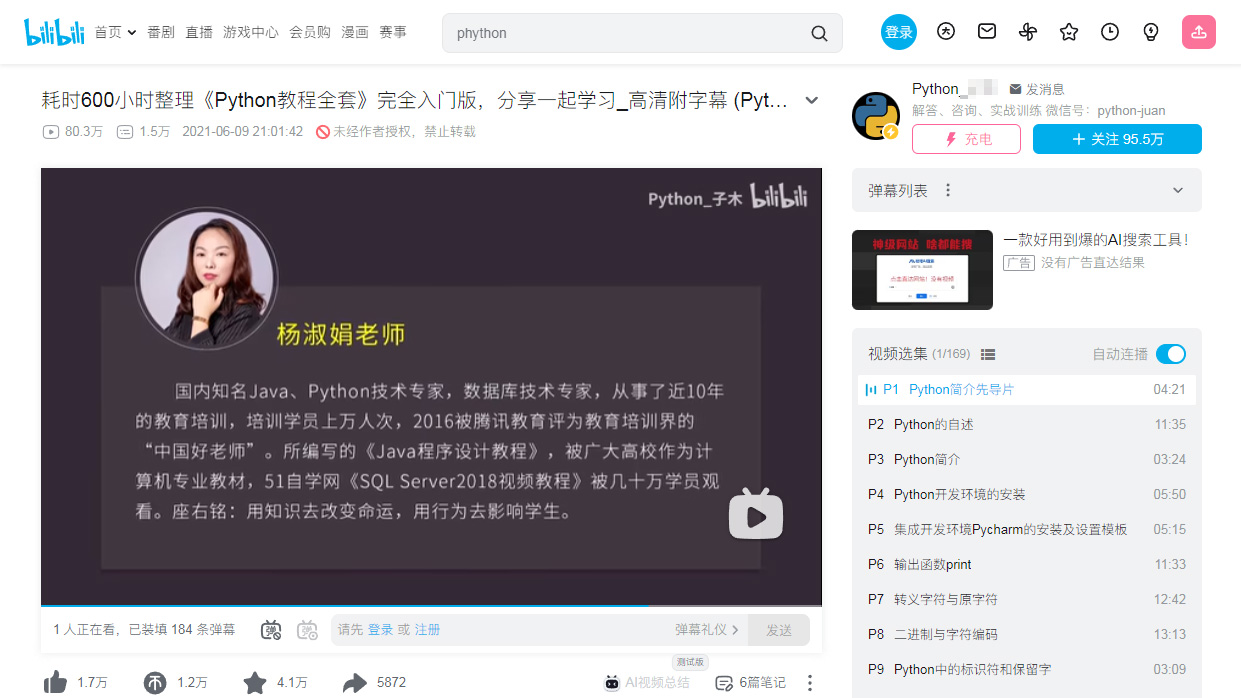
Task: Click the 充电 charge button
Action: click(966, 139)
